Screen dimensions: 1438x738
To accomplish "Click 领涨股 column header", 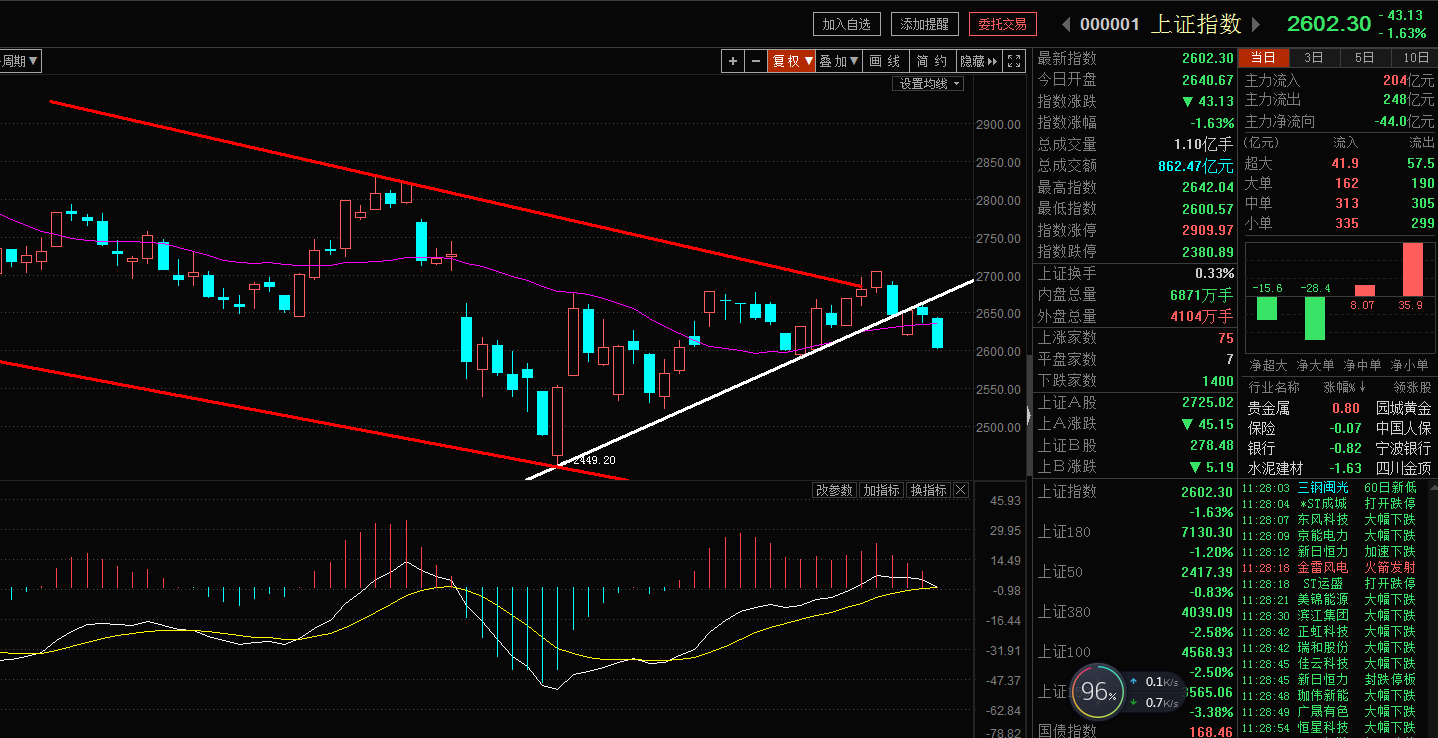I will [1413, 387].
